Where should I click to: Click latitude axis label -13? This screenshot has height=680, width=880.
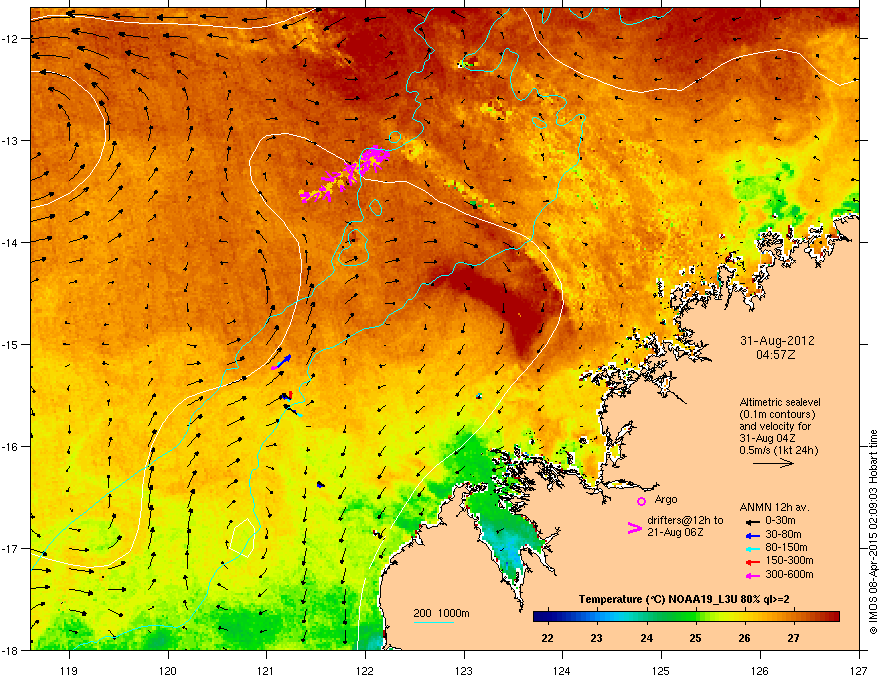tap(10, 140)
